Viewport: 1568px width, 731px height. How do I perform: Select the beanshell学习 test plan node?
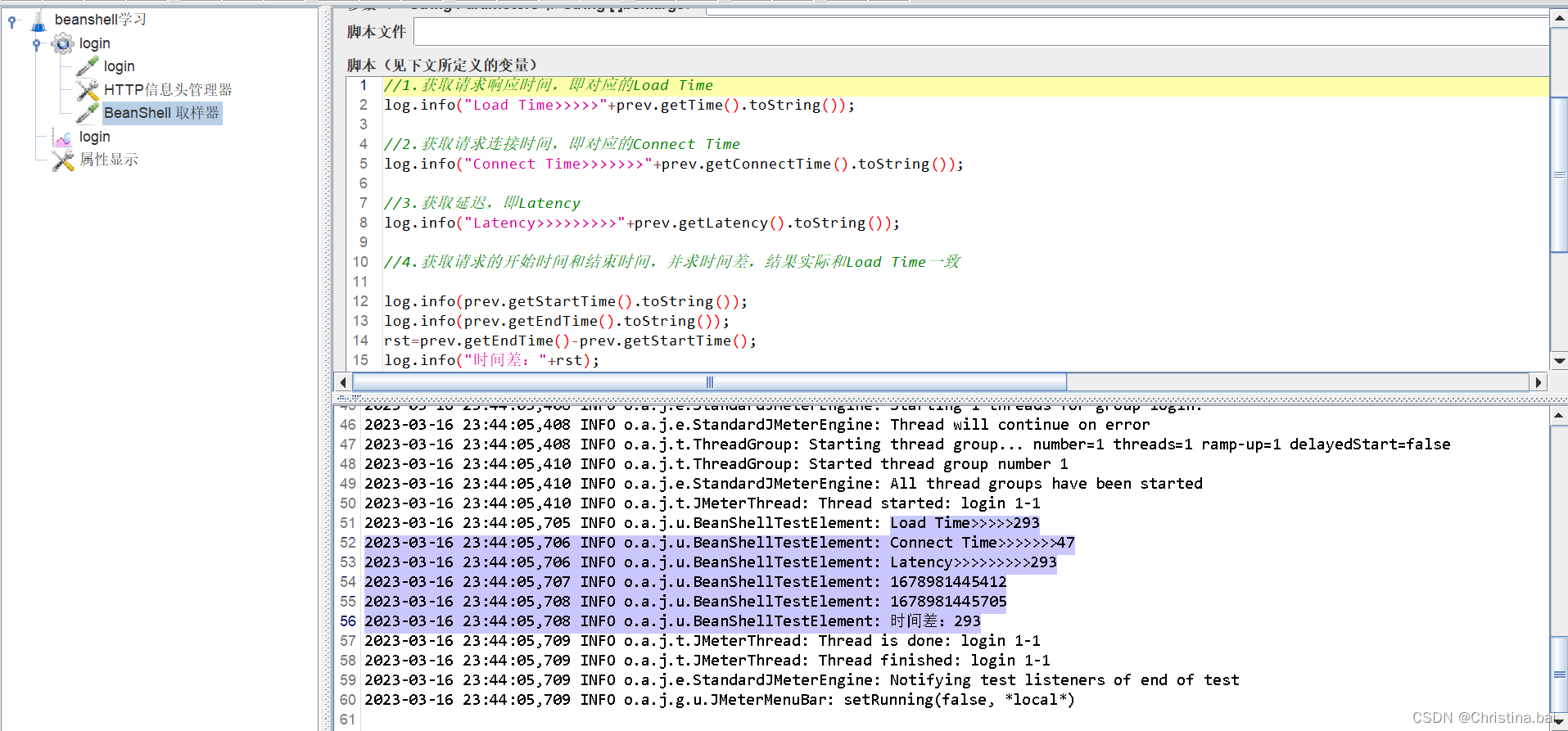100,20
